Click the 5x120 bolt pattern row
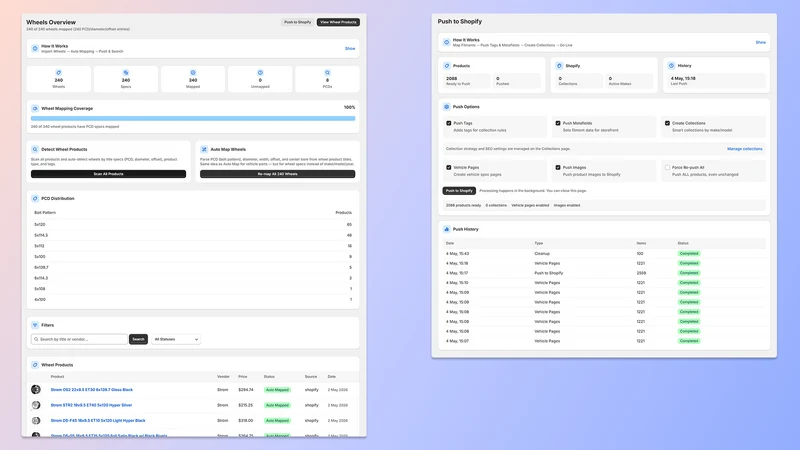 coord(193,224)
